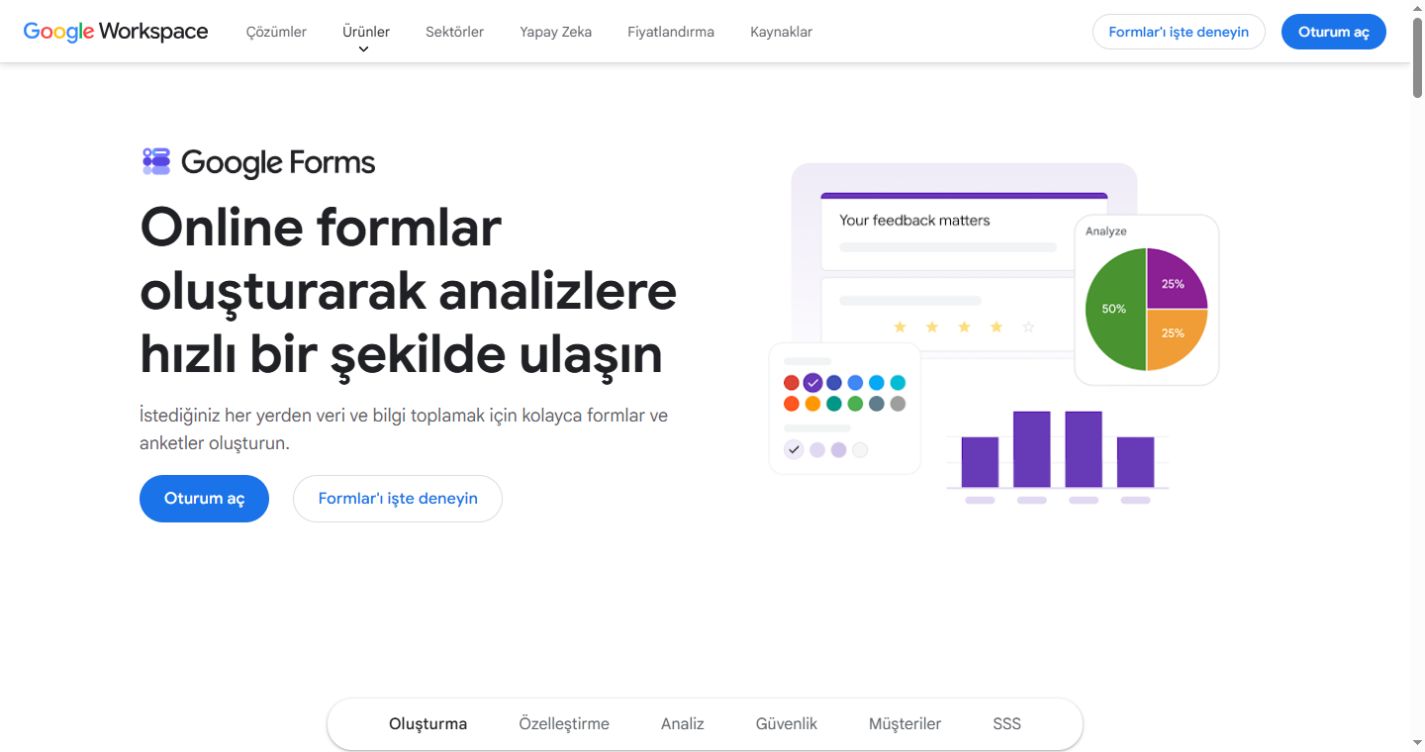The height and width of the screenshot is (752, 1425).
Task: Expand the Ürünler dropdown chevron
Action: [x=363, y=49]
